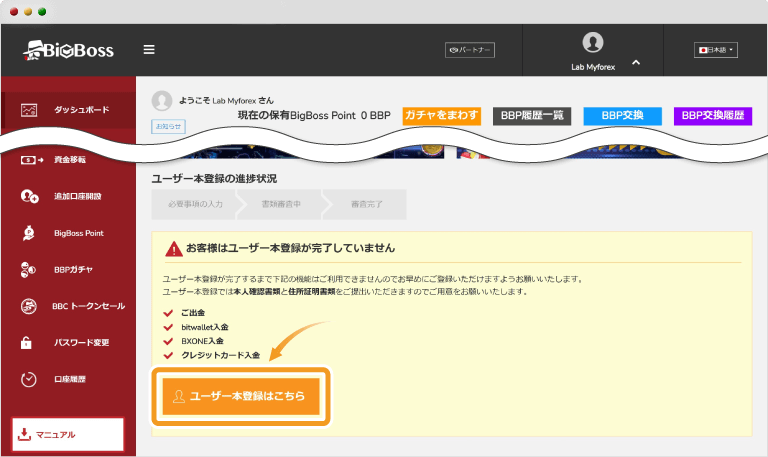Click the BBC トークンセール icon
The image size is (768, 457).
point(28,306)
